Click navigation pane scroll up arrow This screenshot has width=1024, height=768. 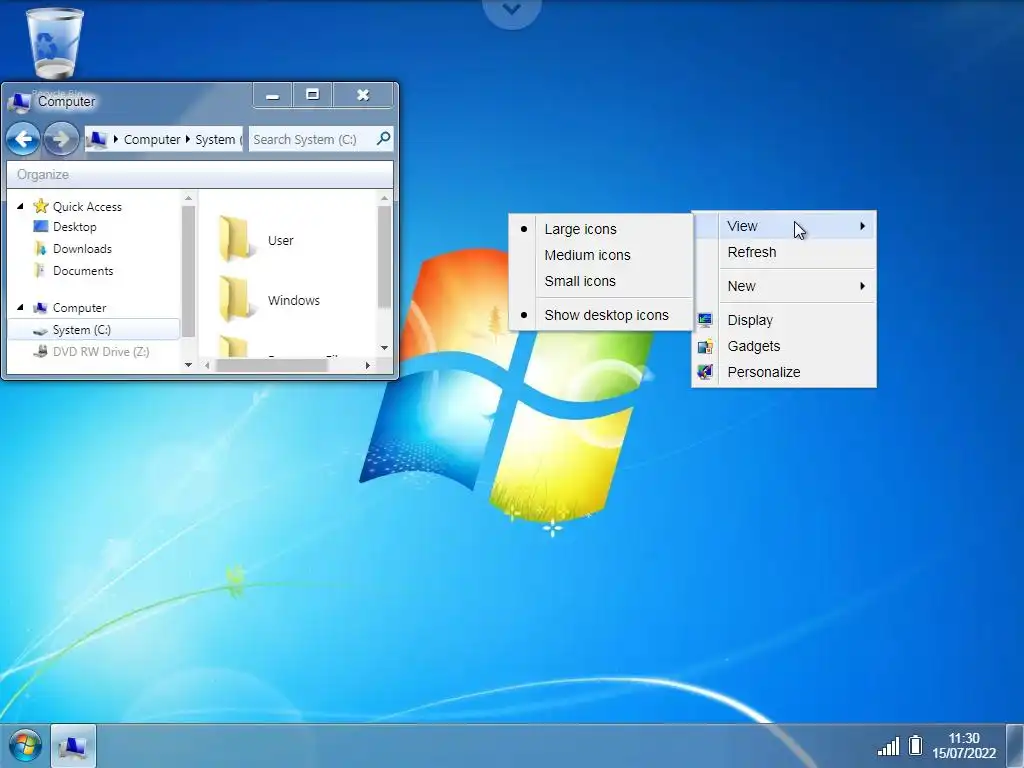188,198
